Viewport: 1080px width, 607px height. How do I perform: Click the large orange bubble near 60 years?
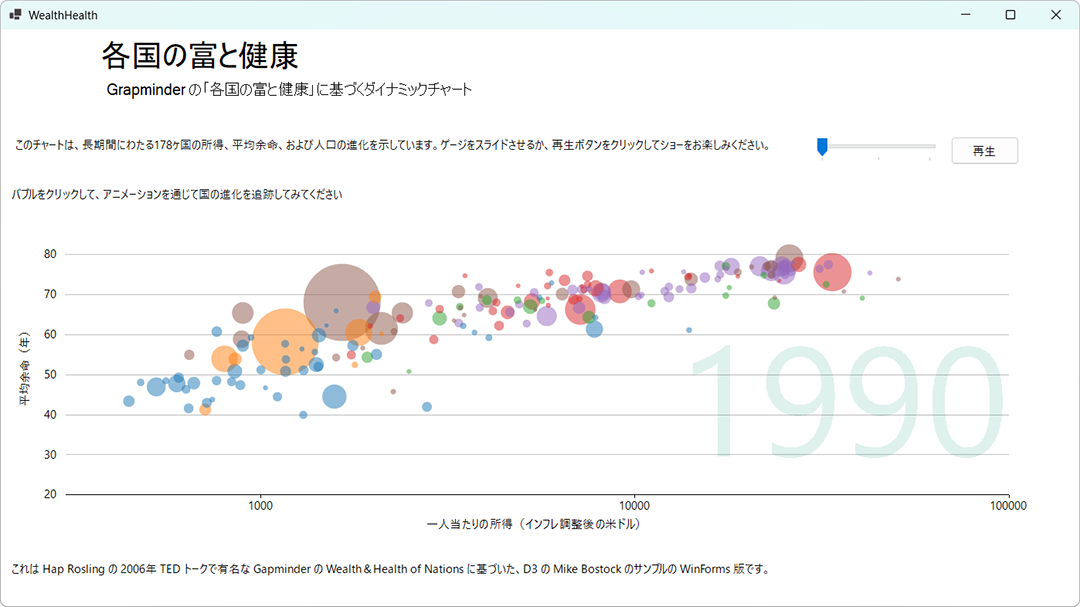coord(284,342)
